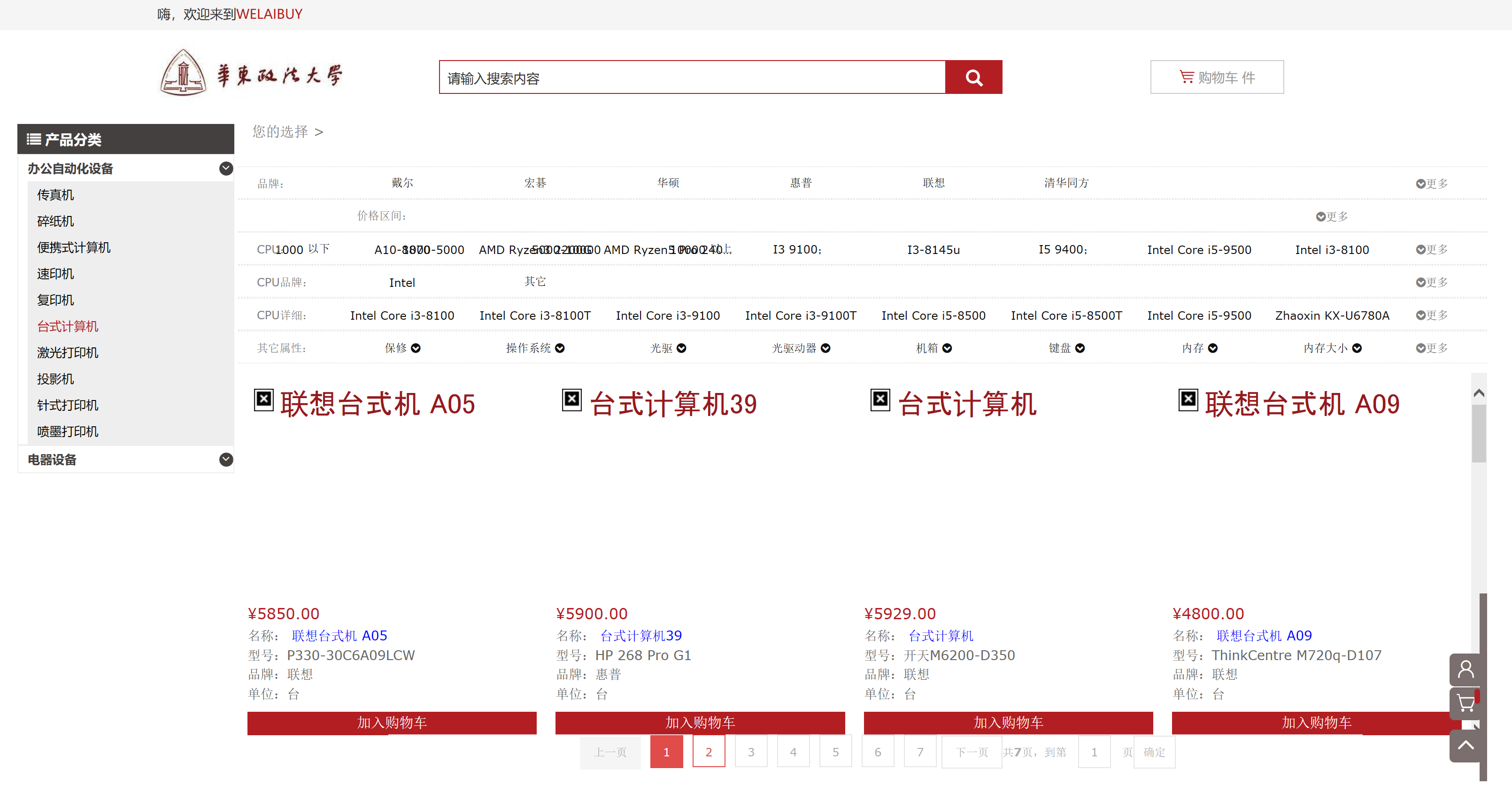
Task: Go to results page 3
Action: (751, 752)
